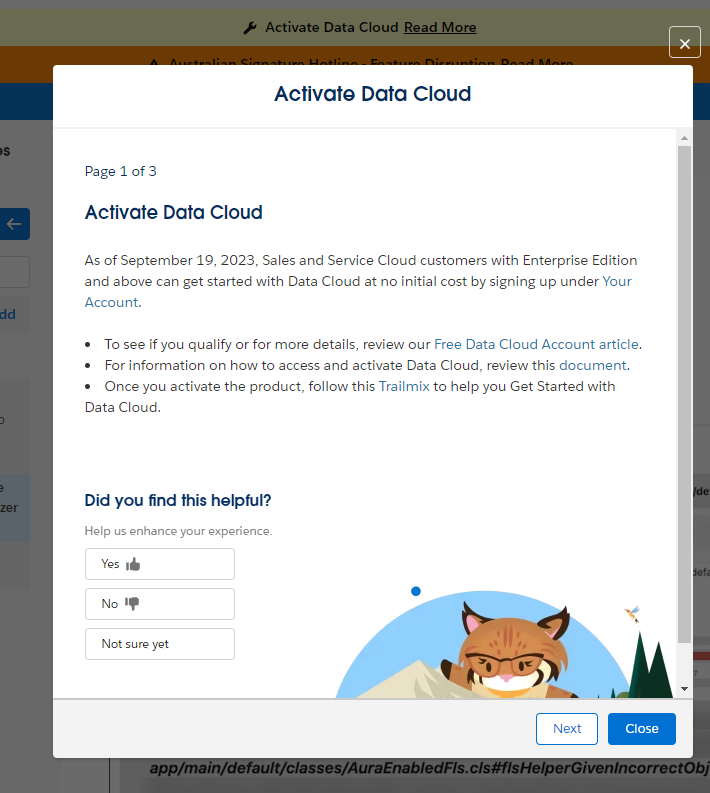Click the hummingbird icon in the illustration

(x=632, y=614)
